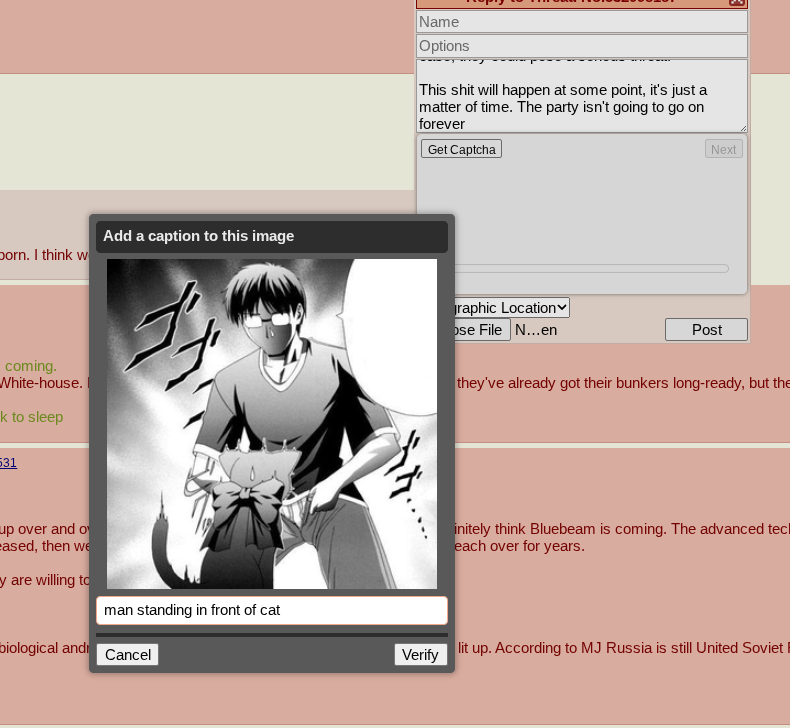This screenshot has height=728, width=790.
Task: Click text 'each over for years.'
Action: (519, 546)
